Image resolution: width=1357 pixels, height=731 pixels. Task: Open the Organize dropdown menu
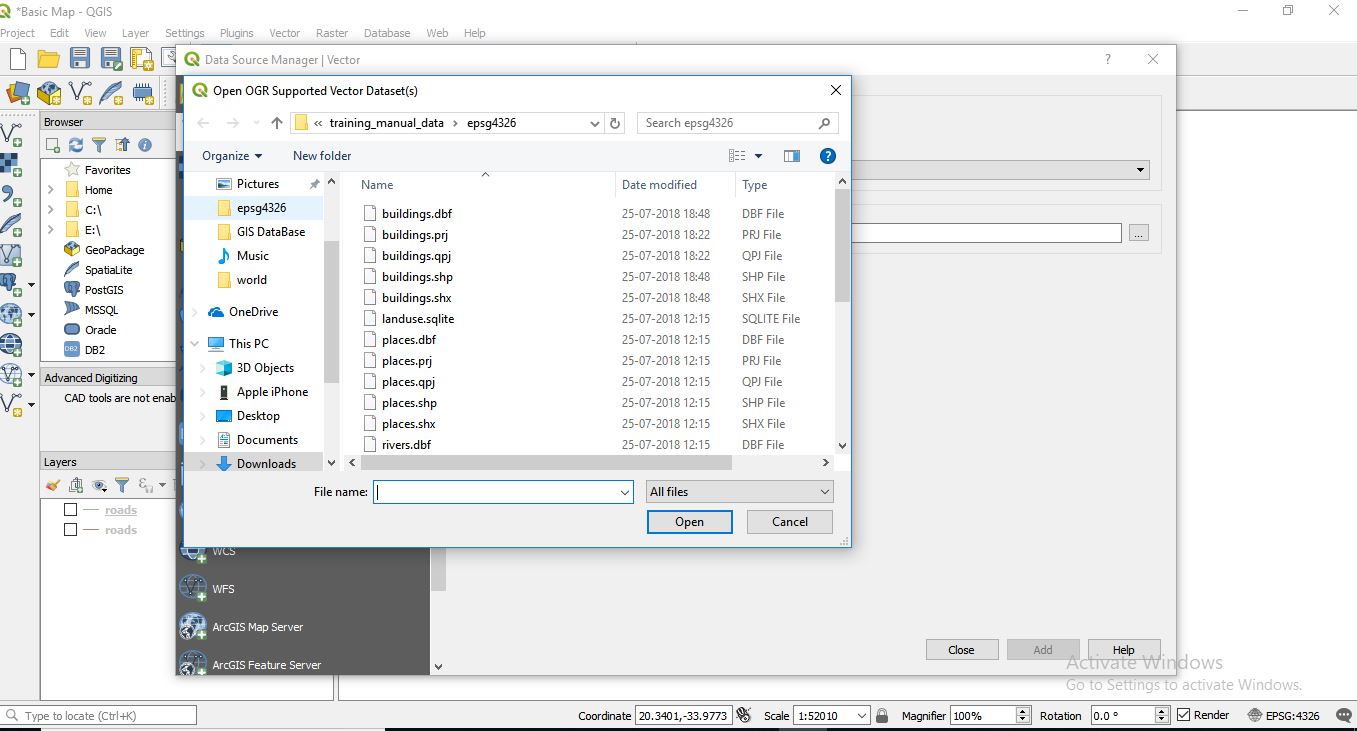231,156
